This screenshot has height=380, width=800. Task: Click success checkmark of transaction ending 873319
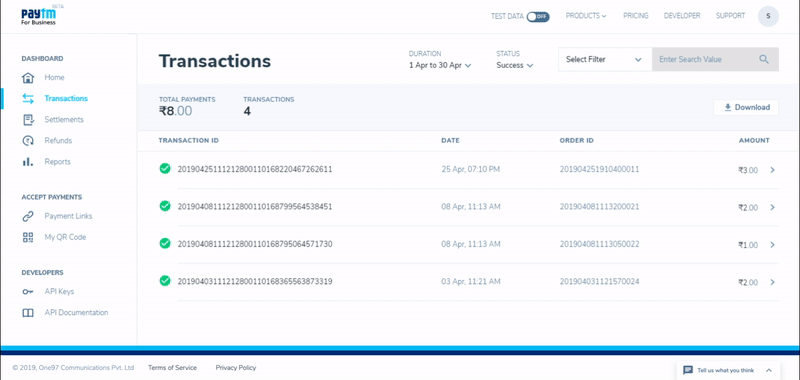165,281
